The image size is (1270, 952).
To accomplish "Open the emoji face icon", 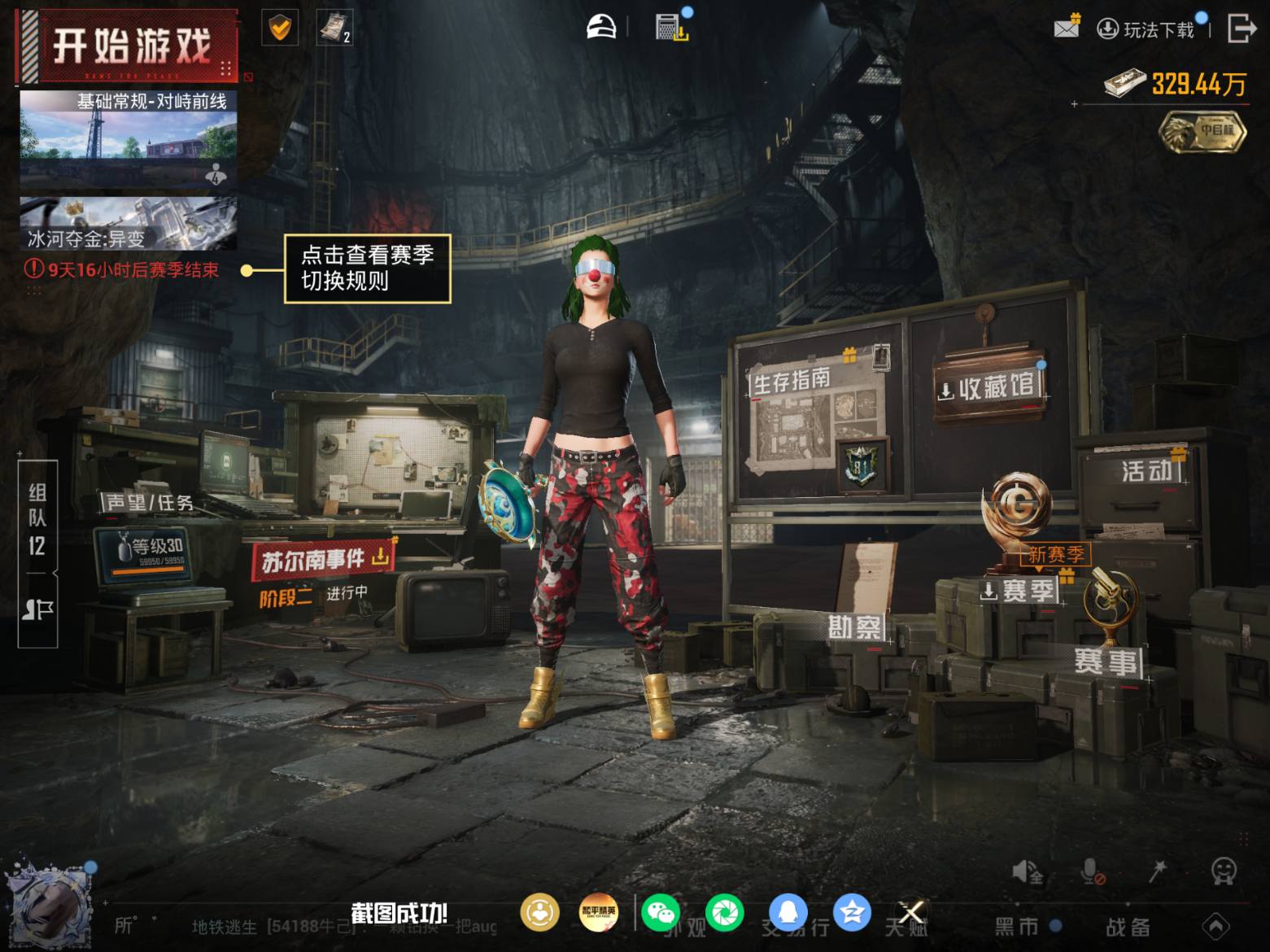I will click(x=1224, y=871).
